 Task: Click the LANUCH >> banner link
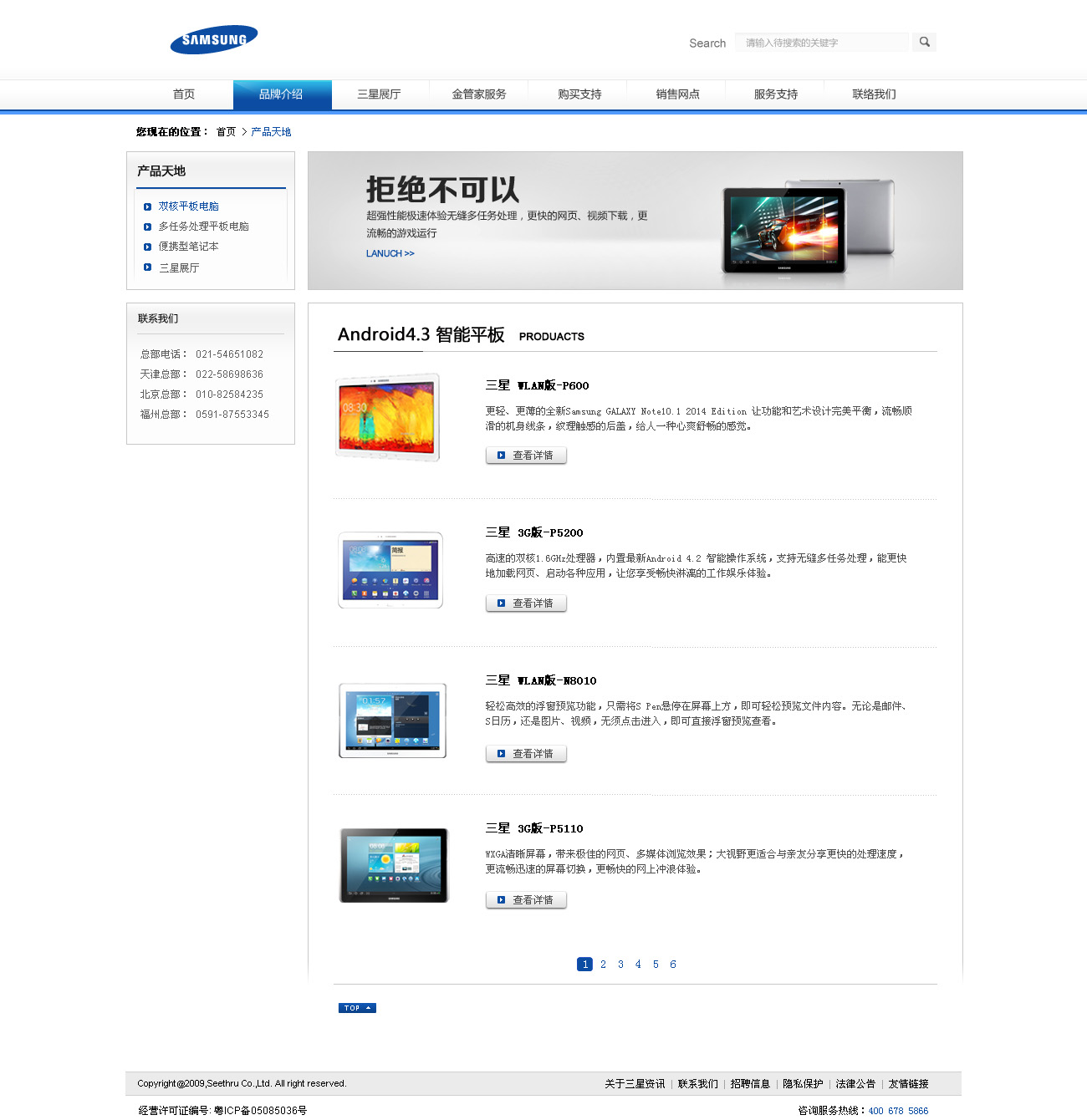(x=390, y=253)
